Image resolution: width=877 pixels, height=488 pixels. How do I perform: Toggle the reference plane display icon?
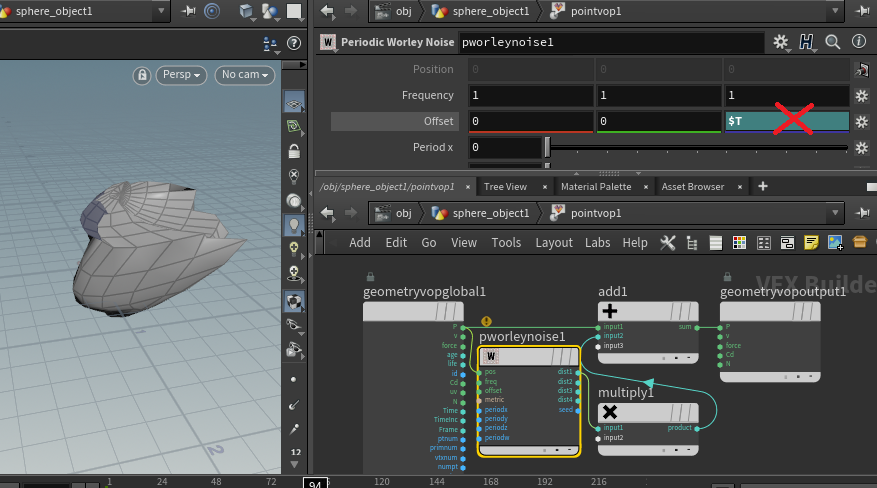coord(294,103)
